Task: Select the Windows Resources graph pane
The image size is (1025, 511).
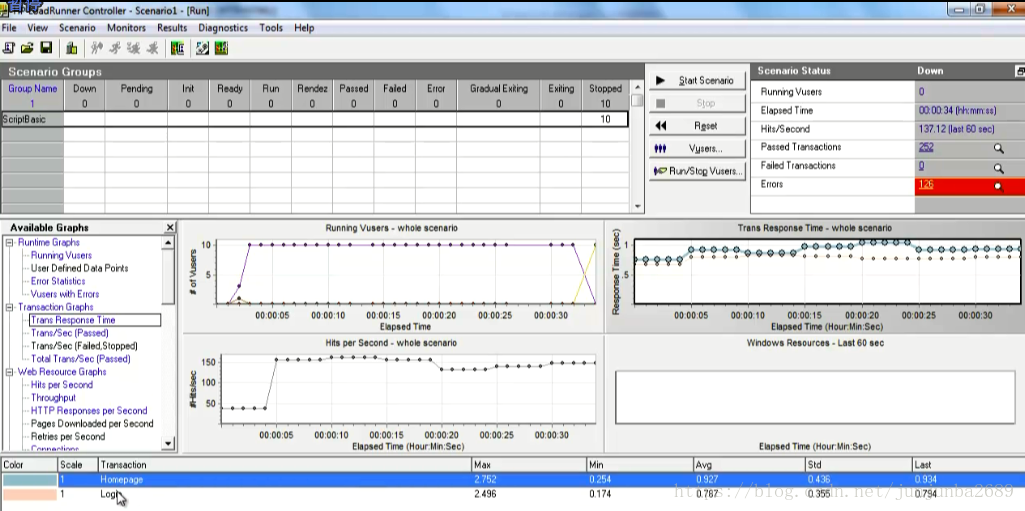Action: click(x=815, y=394)
